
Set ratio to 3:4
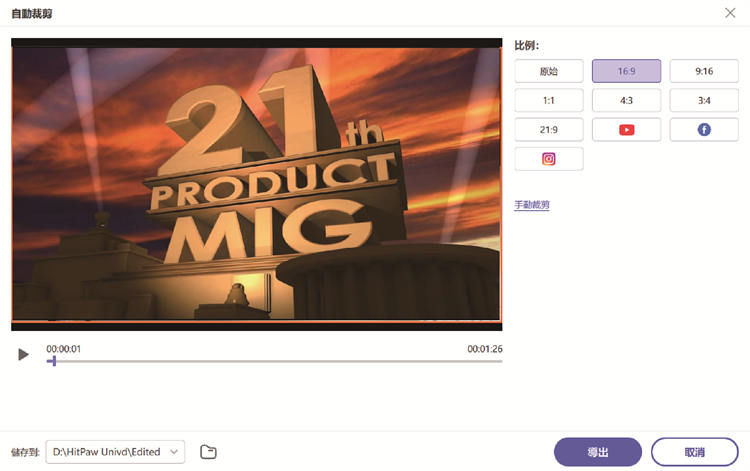(x=704, y=100)
